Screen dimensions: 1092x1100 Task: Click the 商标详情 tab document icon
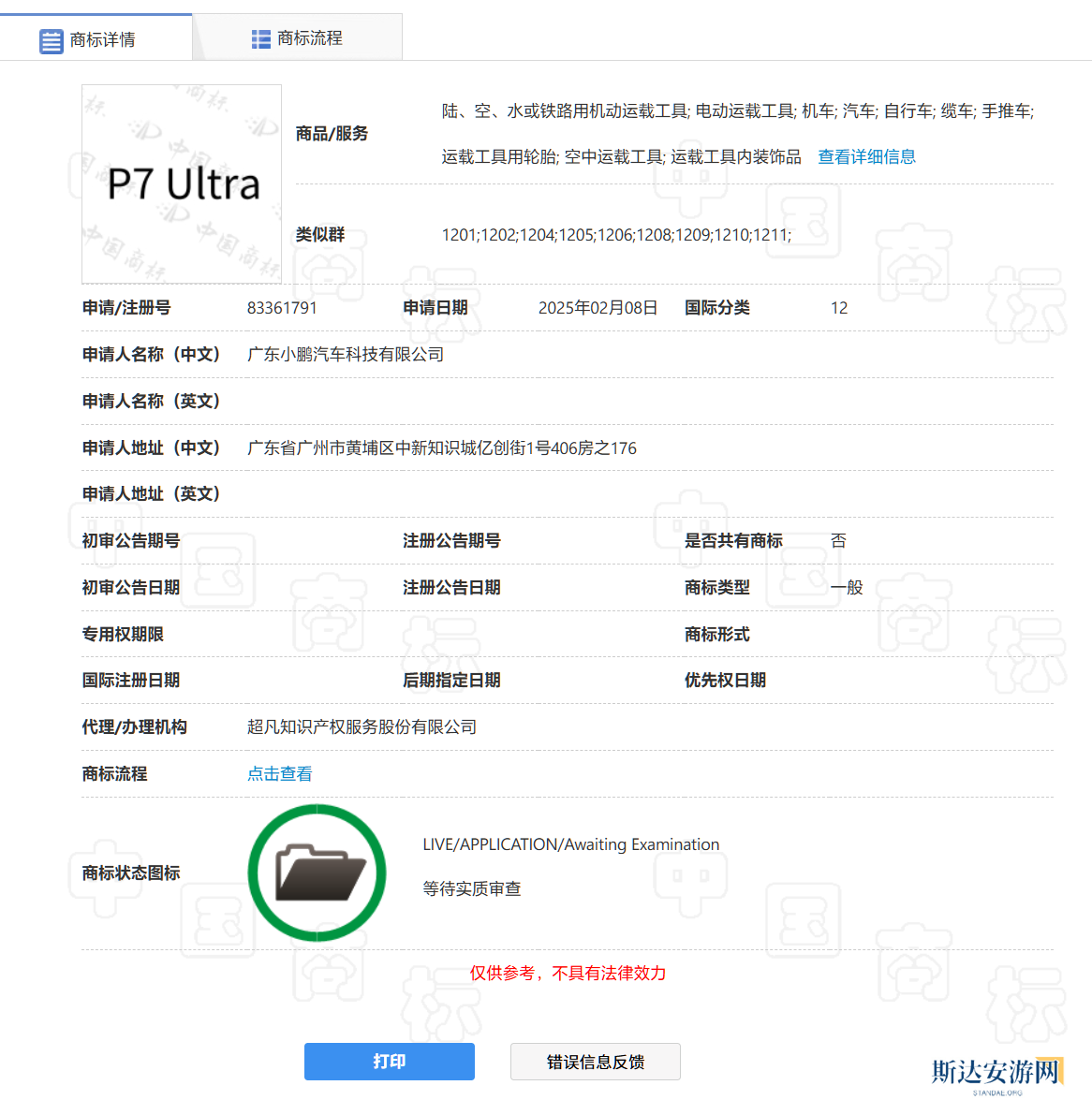pos(52,41)
